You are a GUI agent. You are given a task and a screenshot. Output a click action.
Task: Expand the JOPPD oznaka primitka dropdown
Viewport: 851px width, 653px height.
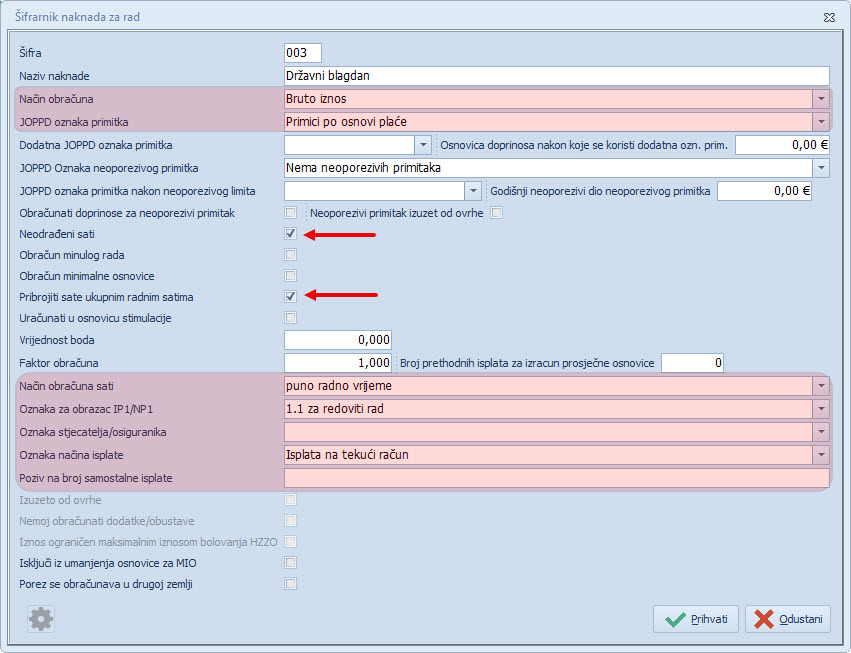(x=821, y=121)
